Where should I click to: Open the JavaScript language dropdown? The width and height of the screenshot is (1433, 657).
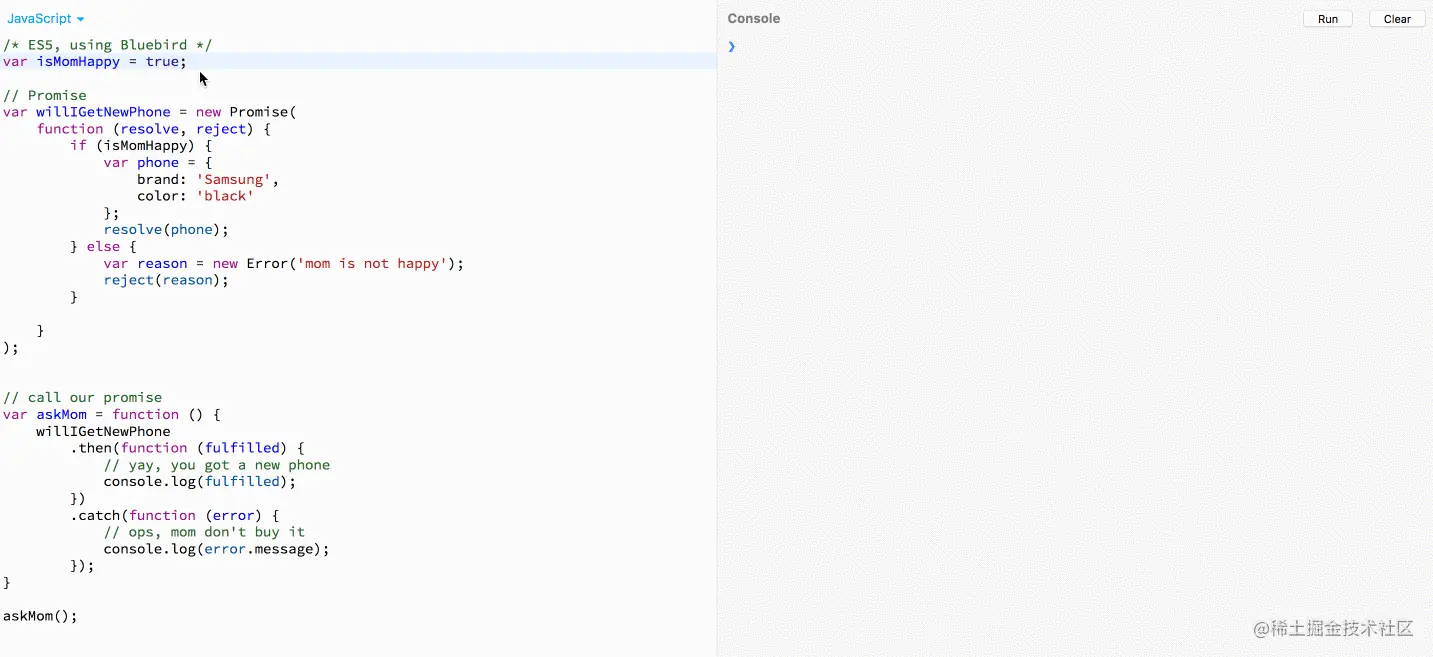(x=45, y=19)
